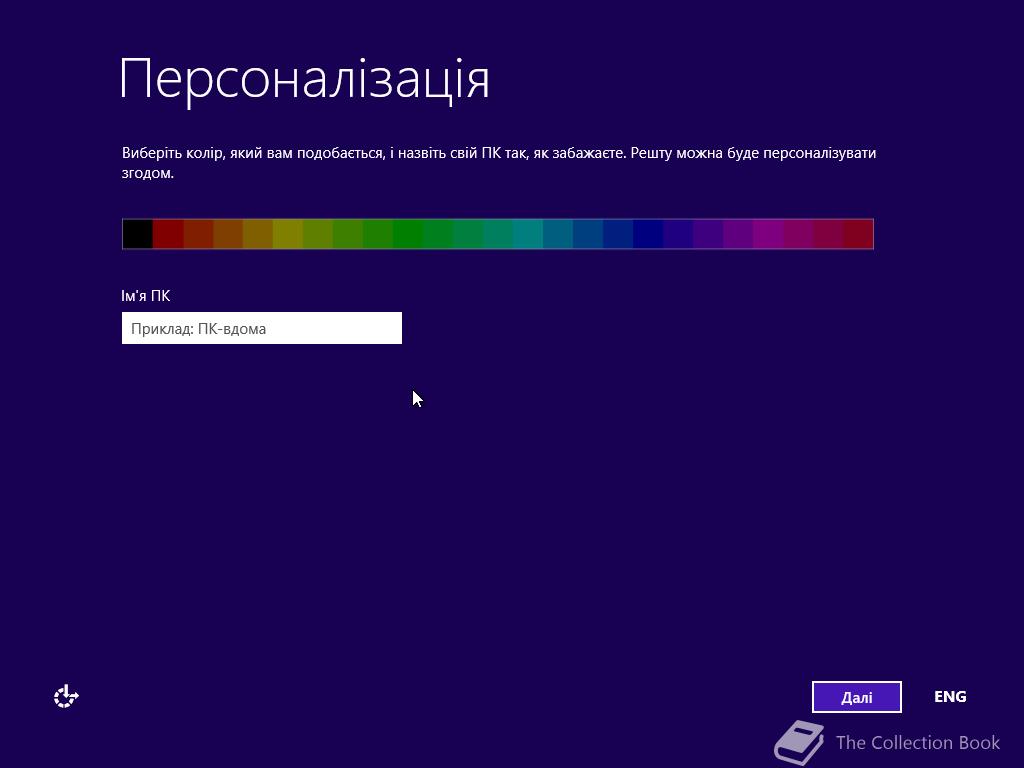Viewport: 1024px width, 768px height.
Task: Click the Далі button
Action: pyautogui.click(x=856, y=697)
